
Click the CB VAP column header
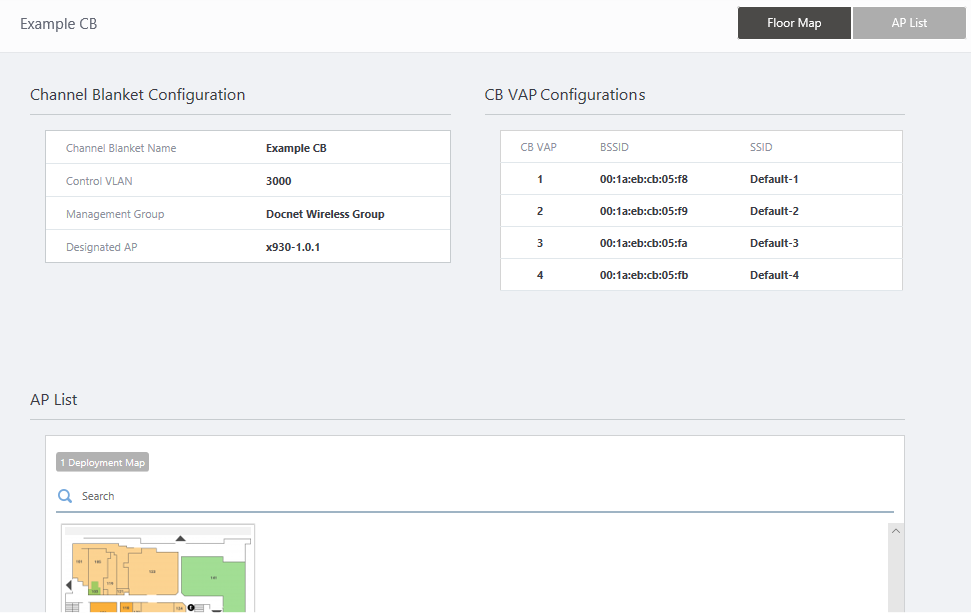pyautogui.click(x=538, y=147)
